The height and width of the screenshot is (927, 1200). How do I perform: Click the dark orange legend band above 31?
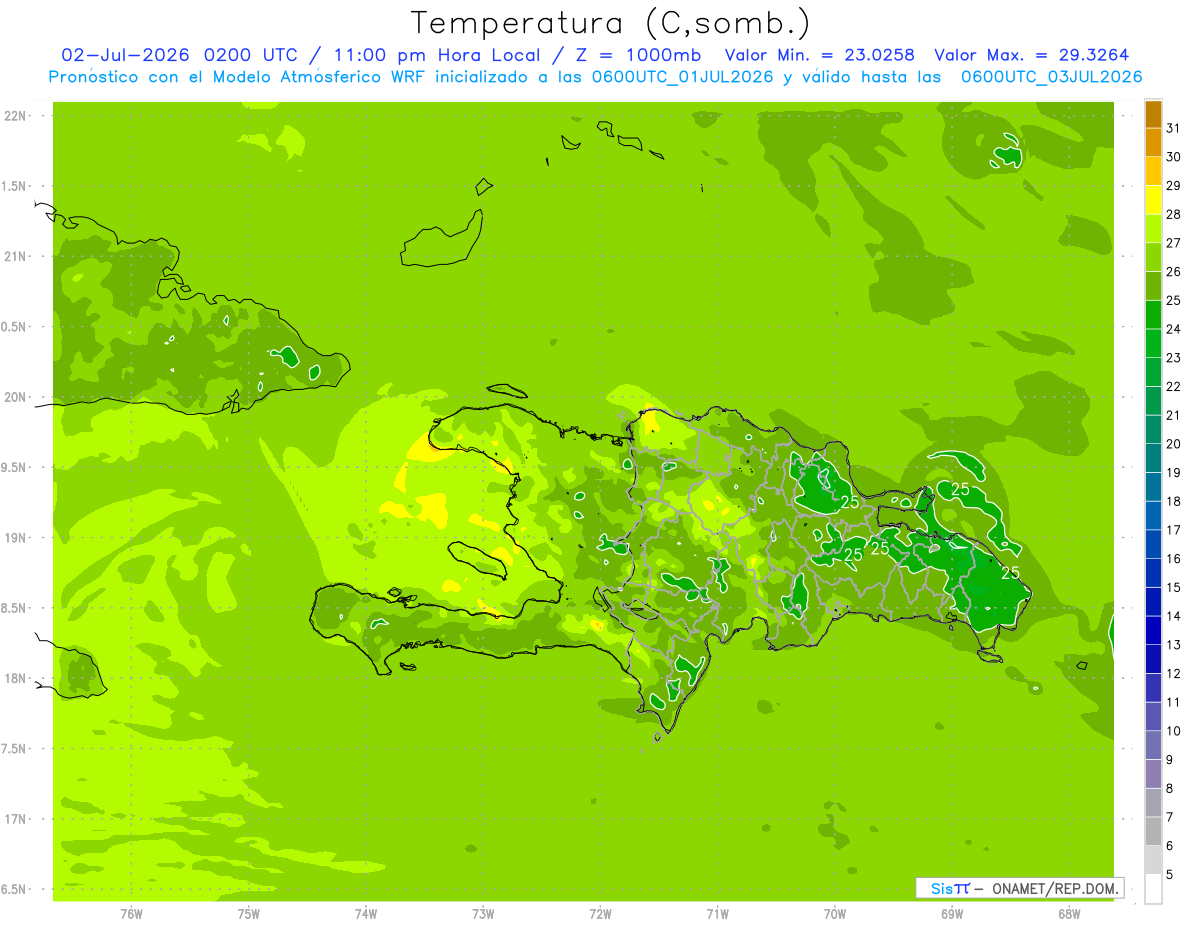1153,115
